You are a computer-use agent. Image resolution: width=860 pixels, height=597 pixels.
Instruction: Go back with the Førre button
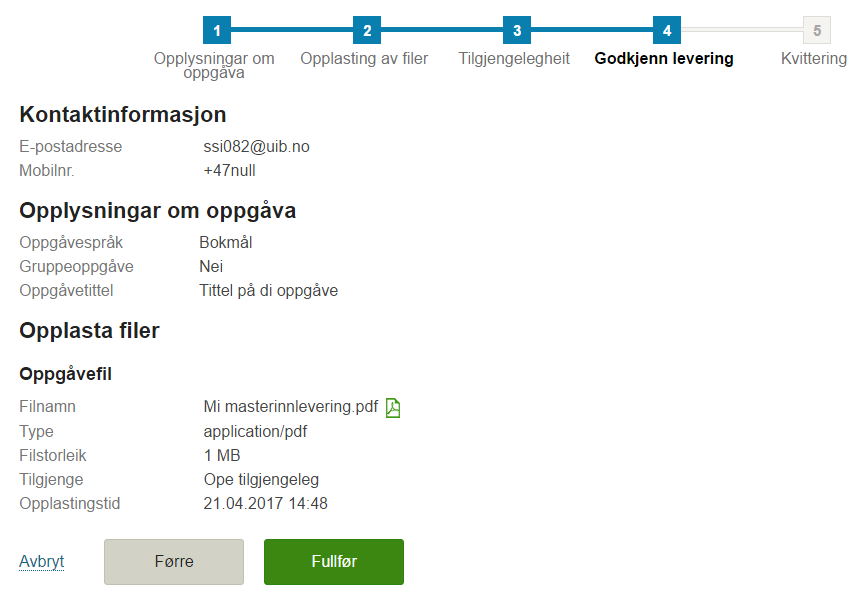(174, 561)
